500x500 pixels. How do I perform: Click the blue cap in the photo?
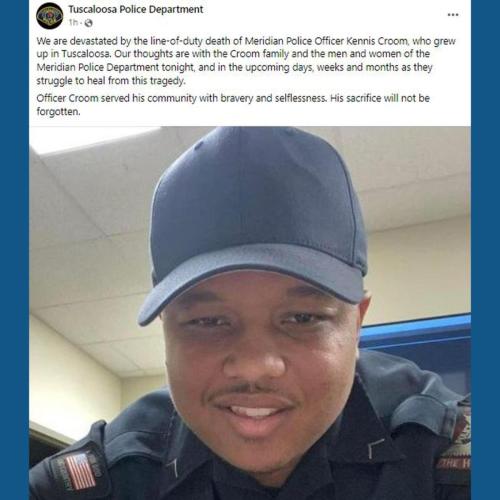point(253,220)
